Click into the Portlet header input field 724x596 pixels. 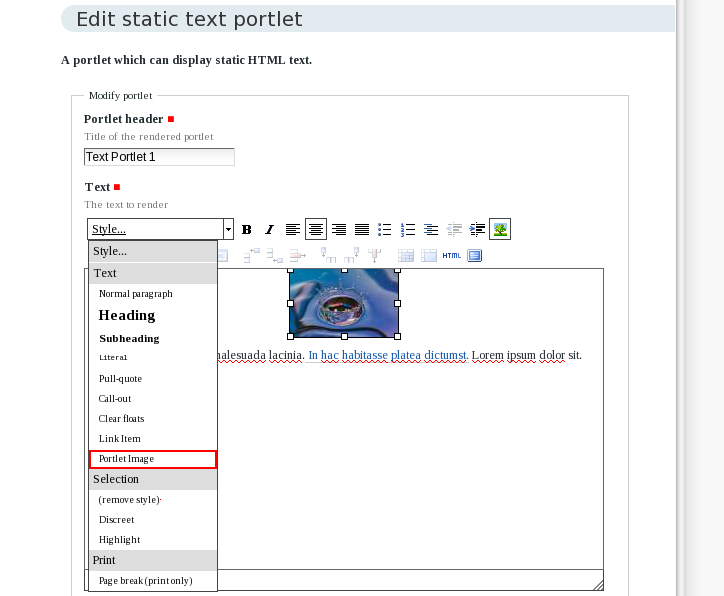pyautogui.click(x=159, y=157)
